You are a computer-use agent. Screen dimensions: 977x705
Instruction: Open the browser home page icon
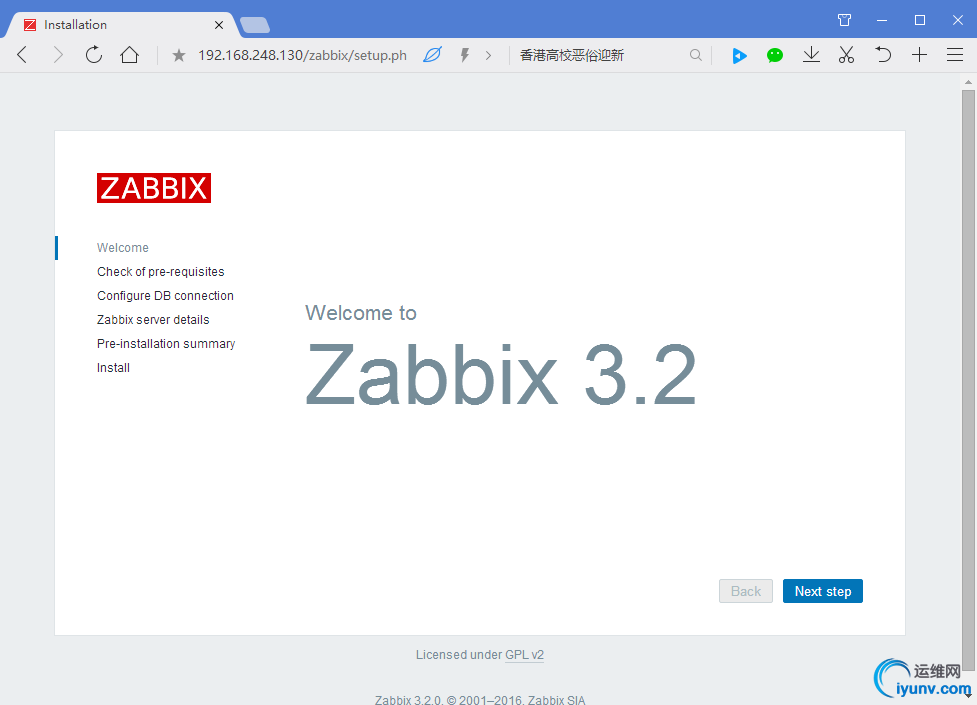tap(130, 55)
